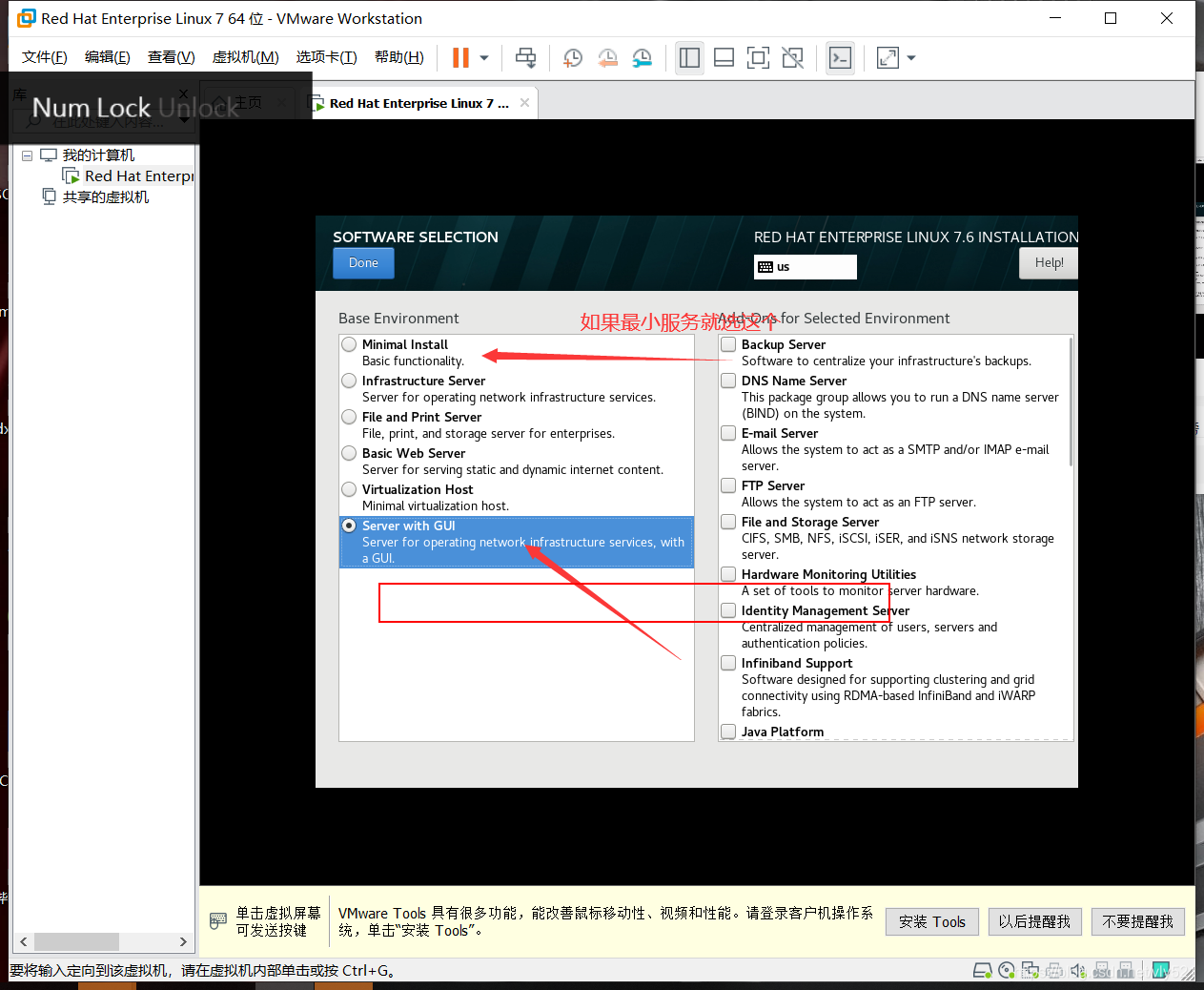This screenshot has height=990, width=1204.
Task: Select Virtualization Host radio button
Action: tap(350, 489)
